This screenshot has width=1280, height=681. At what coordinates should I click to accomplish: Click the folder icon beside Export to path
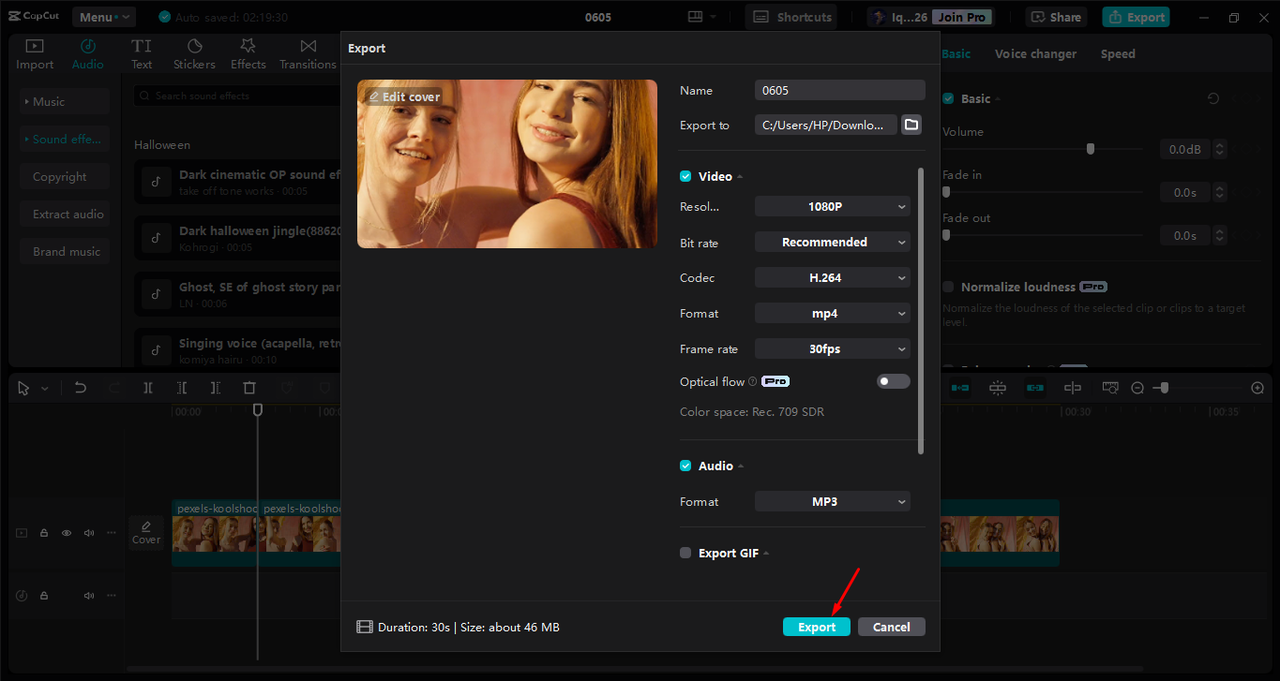911,125
